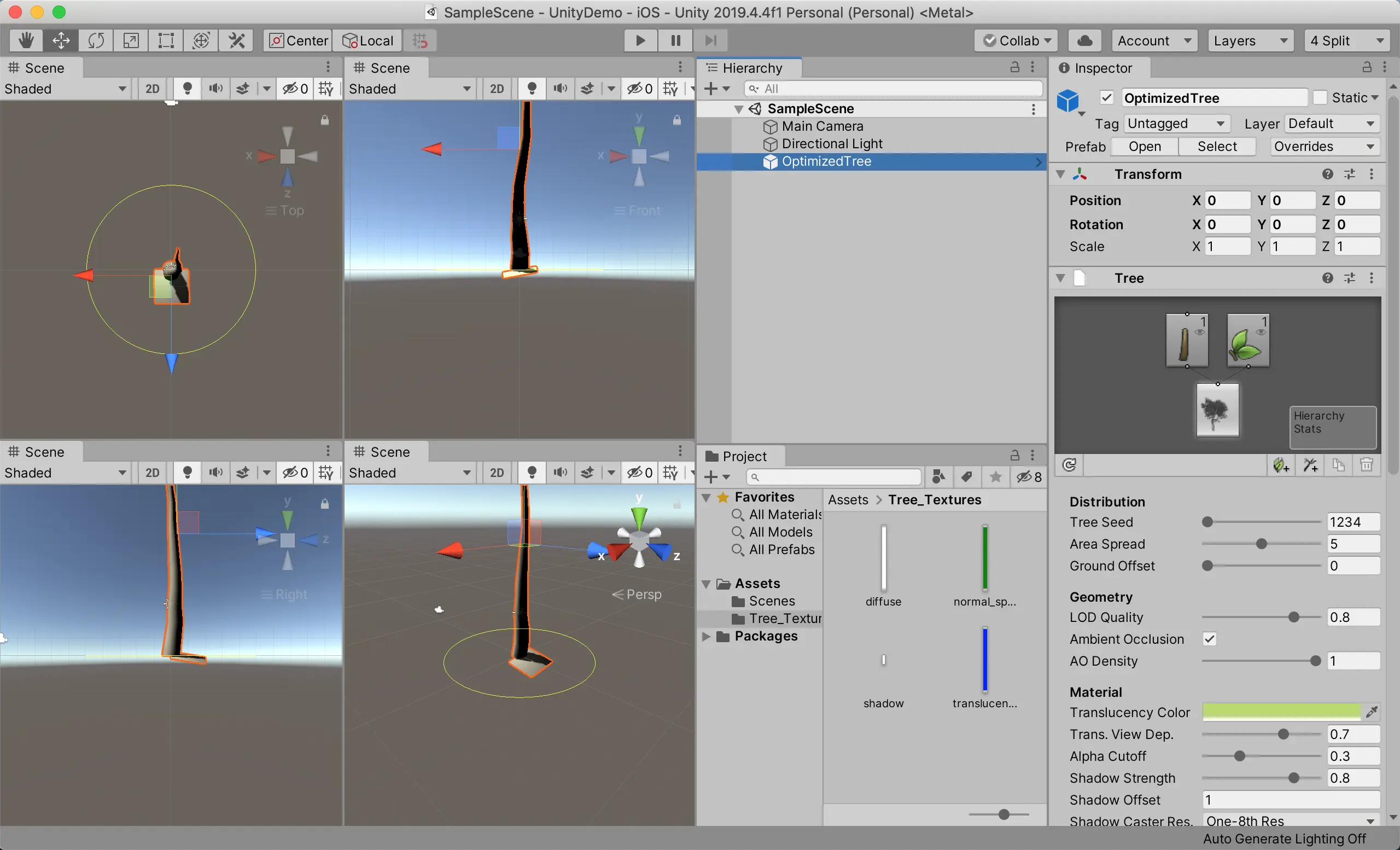Image resolution: width=1400 pixels, height=850 pixels.
Task: Expand the Packages folder
Action: click(x=706, y=636)
